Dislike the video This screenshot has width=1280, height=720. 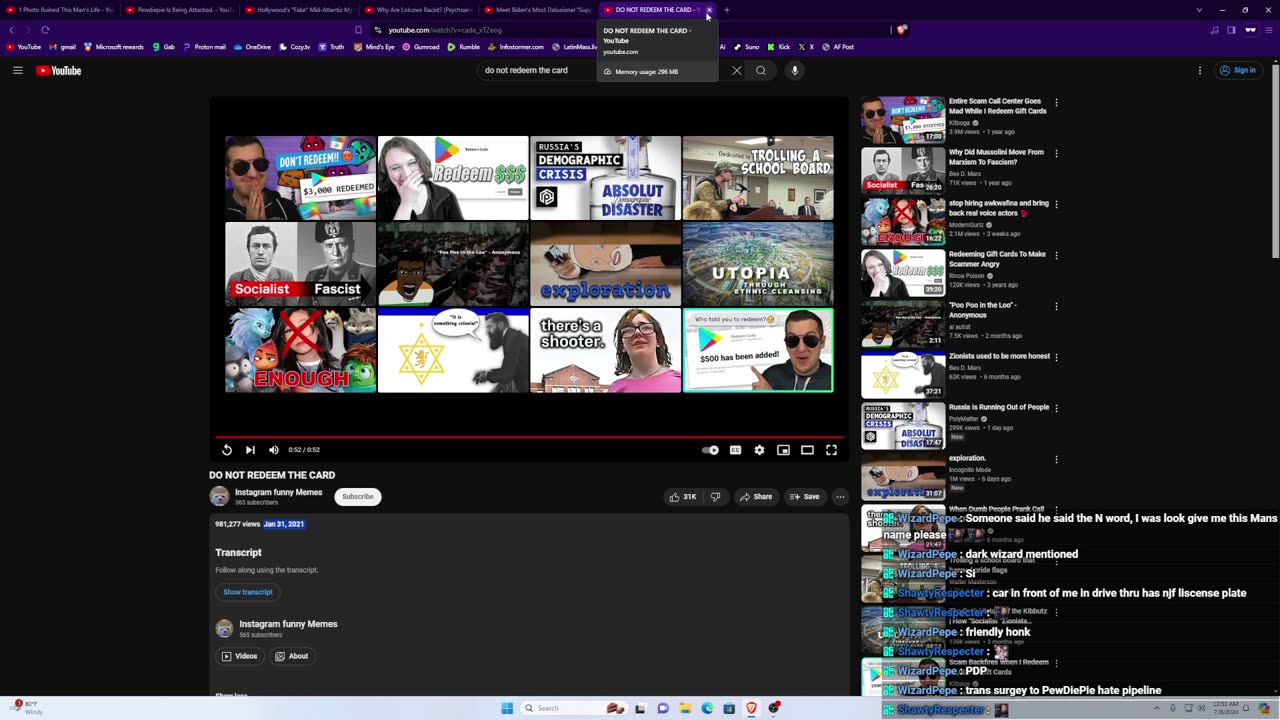click(714, 496)
